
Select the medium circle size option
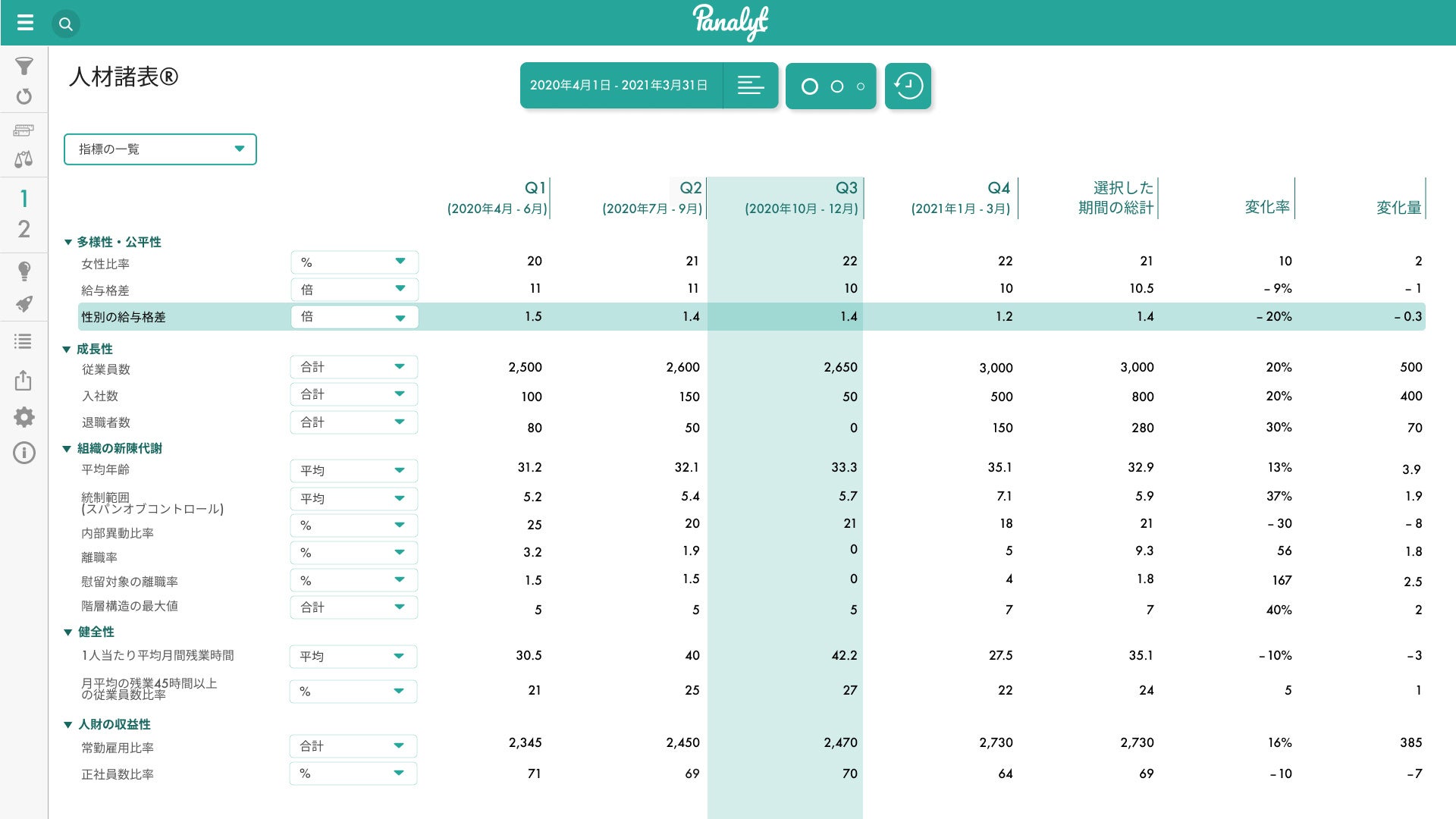(837, 86)
